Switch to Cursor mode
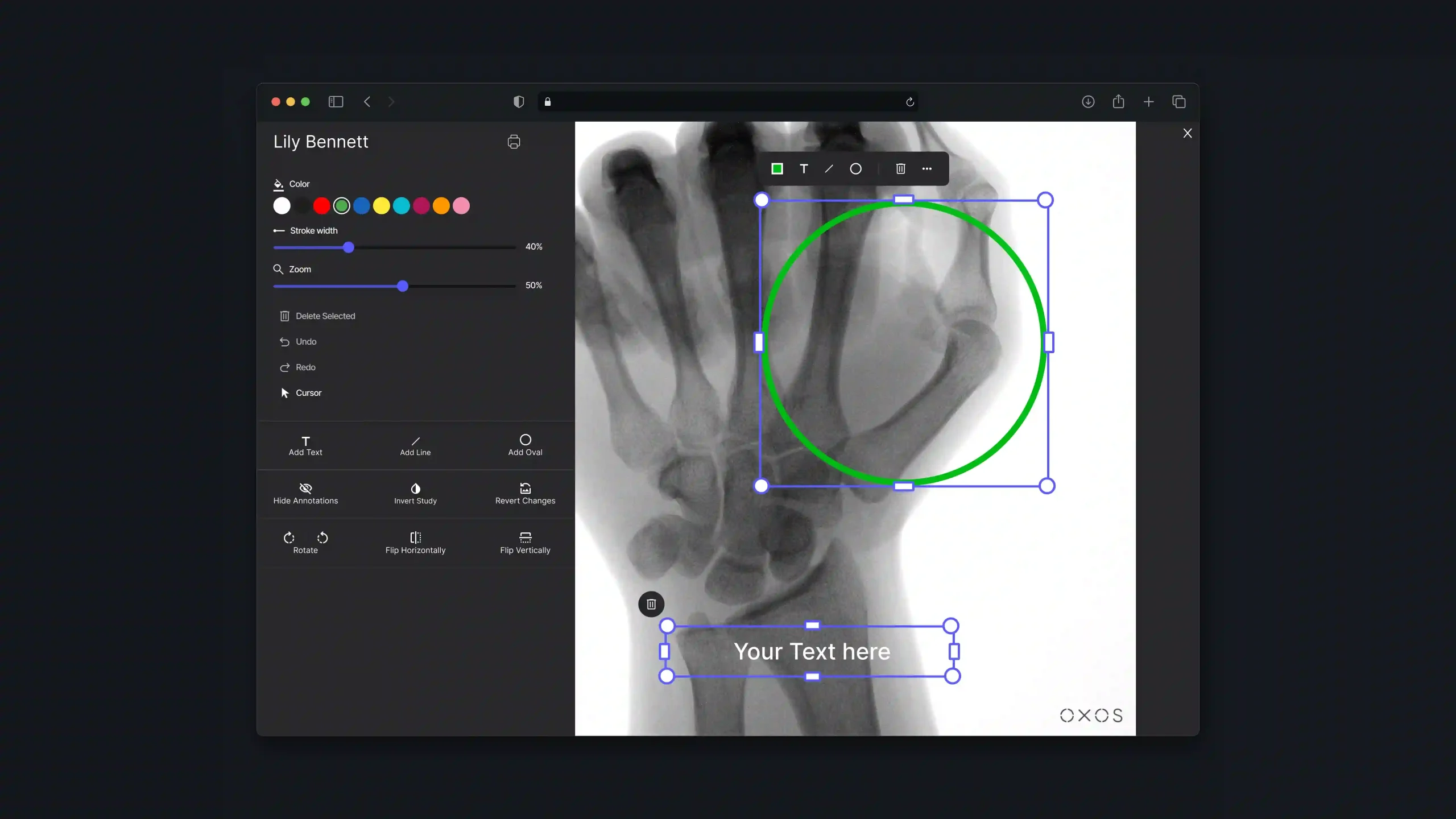 coord(301,393)
